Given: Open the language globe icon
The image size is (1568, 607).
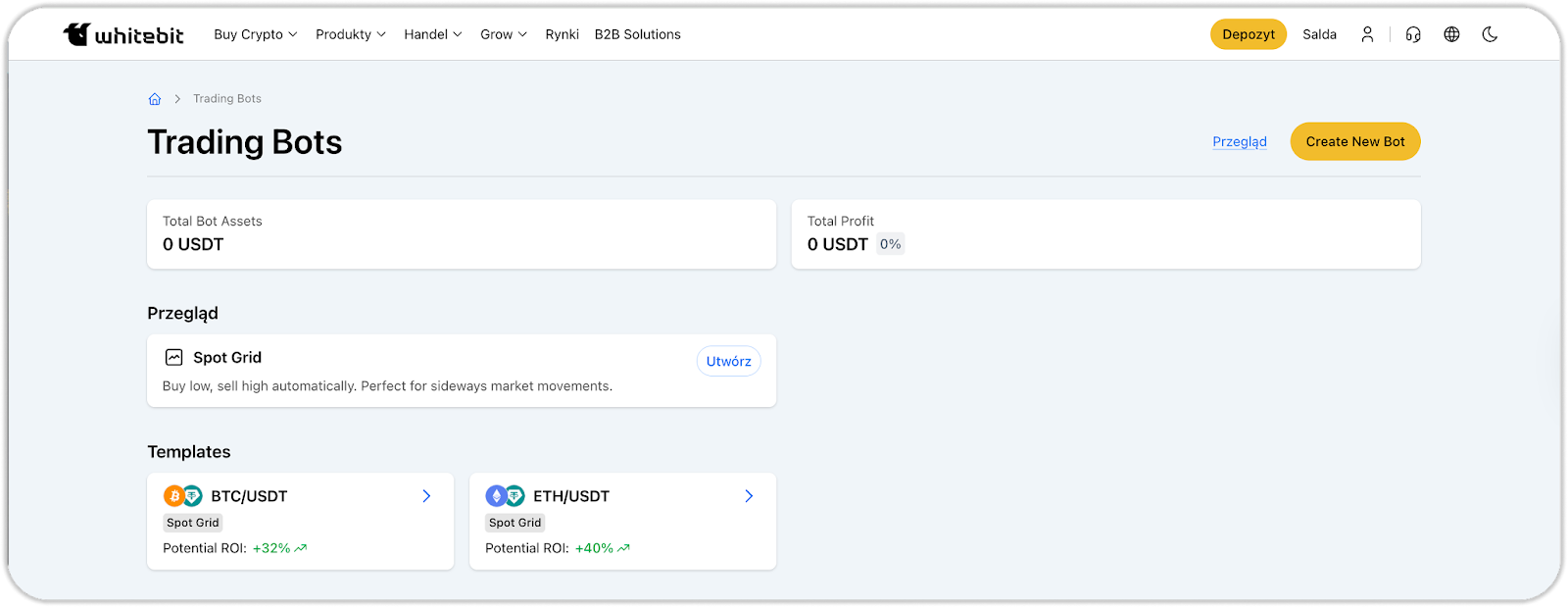Looking at the screenshot, I should click(x=1451, y=34).
